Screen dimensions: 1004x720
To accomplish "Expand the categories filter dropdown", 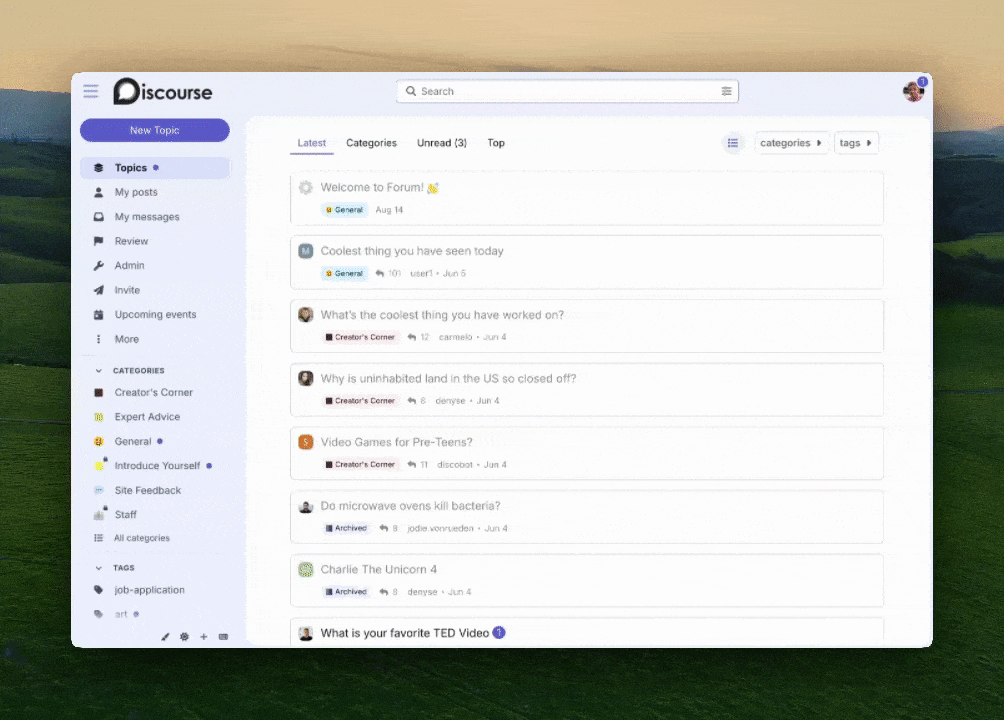I will pos(791,143).
